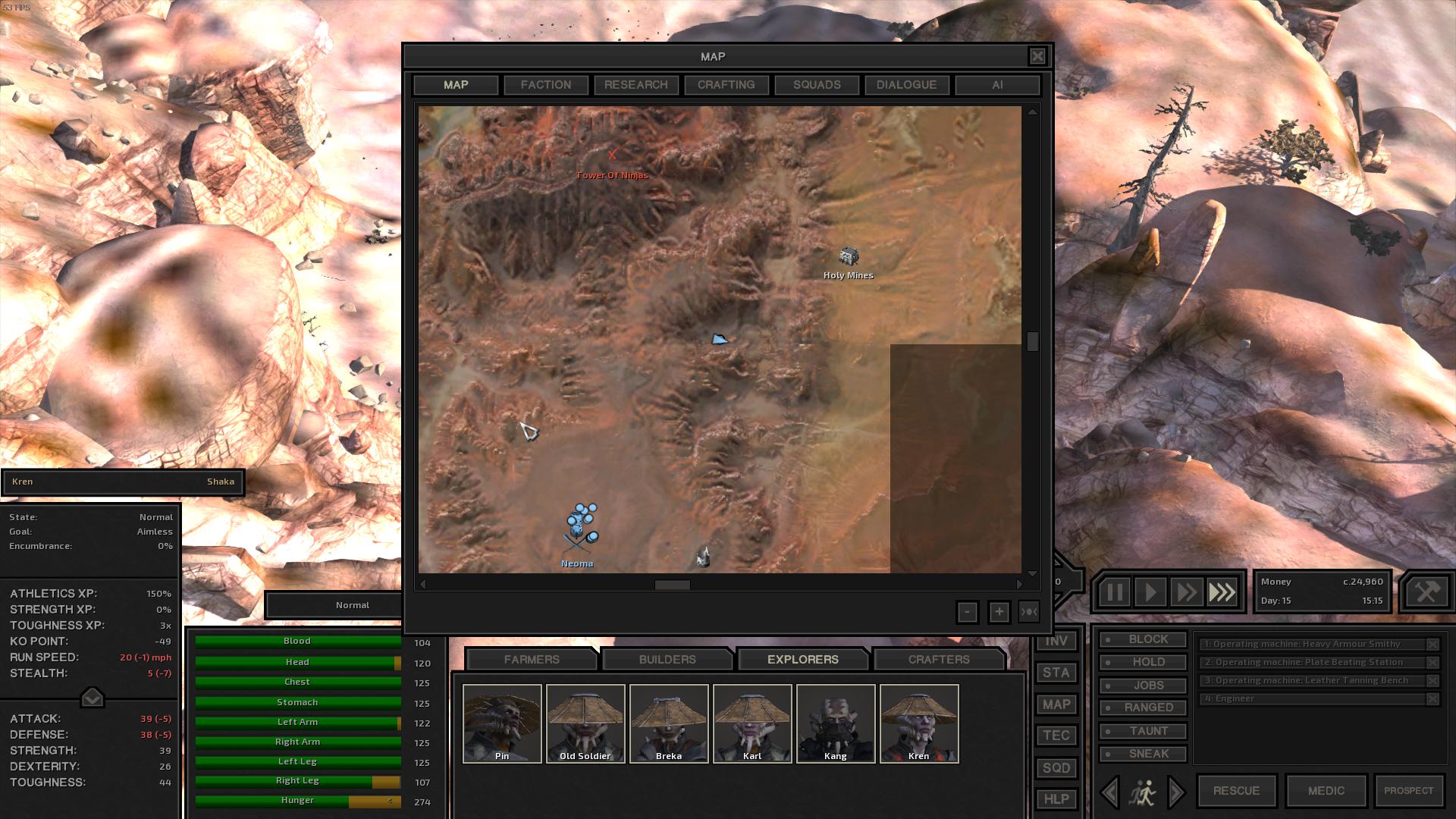Click the Hunger status bar

pos(298,801)
